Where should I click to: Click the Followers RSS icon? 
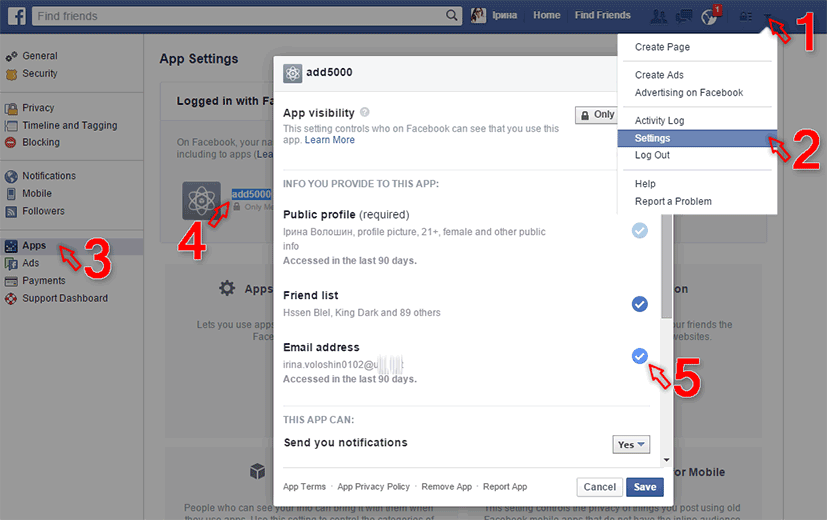click(x=11, y=211)
